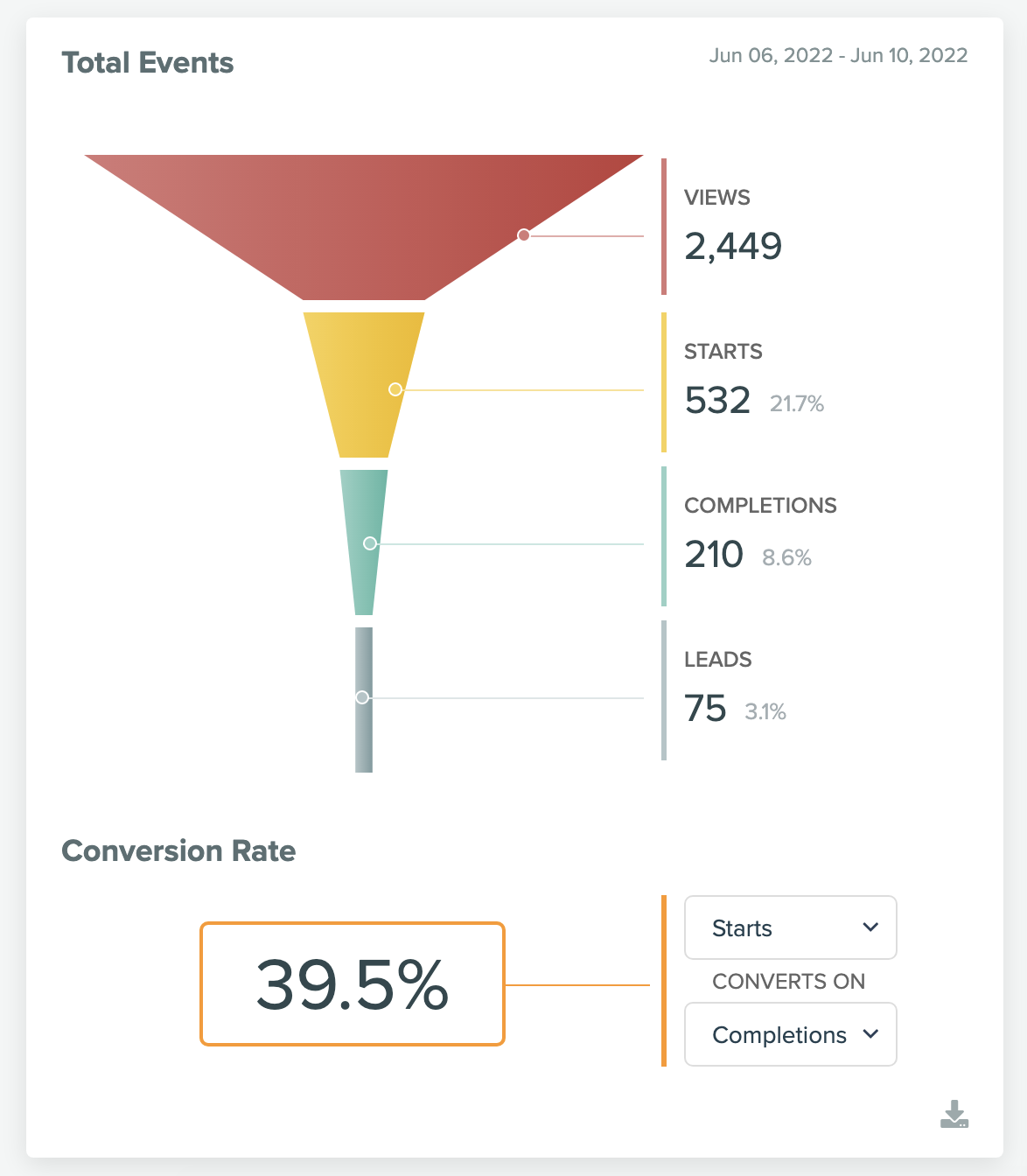Click the marker dot on Starts segment
Image resolution: width=1027 pixels, height=1176 pixels.
pos(395,389)
